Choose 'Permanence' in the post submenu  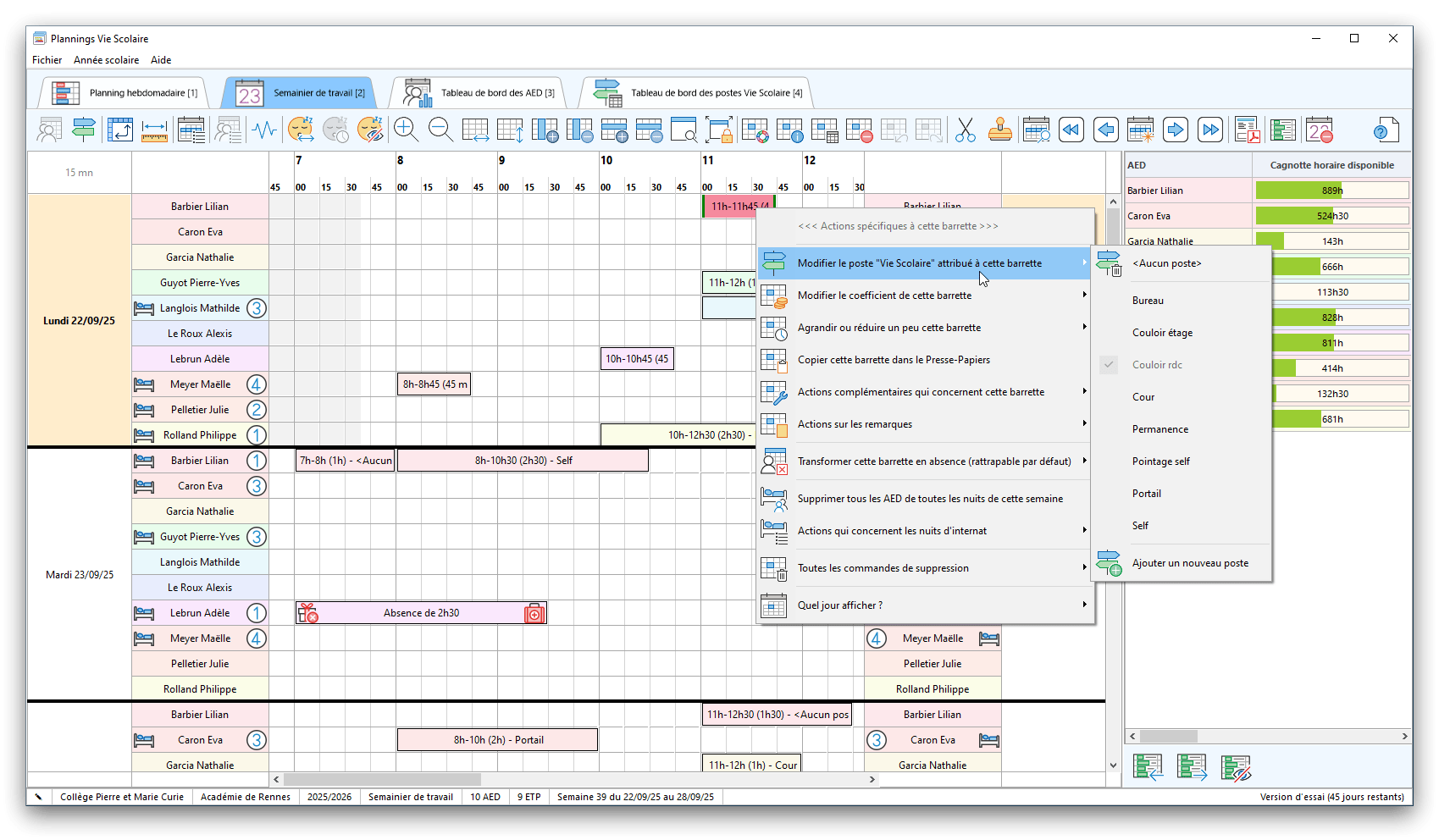click(1160, 429)
